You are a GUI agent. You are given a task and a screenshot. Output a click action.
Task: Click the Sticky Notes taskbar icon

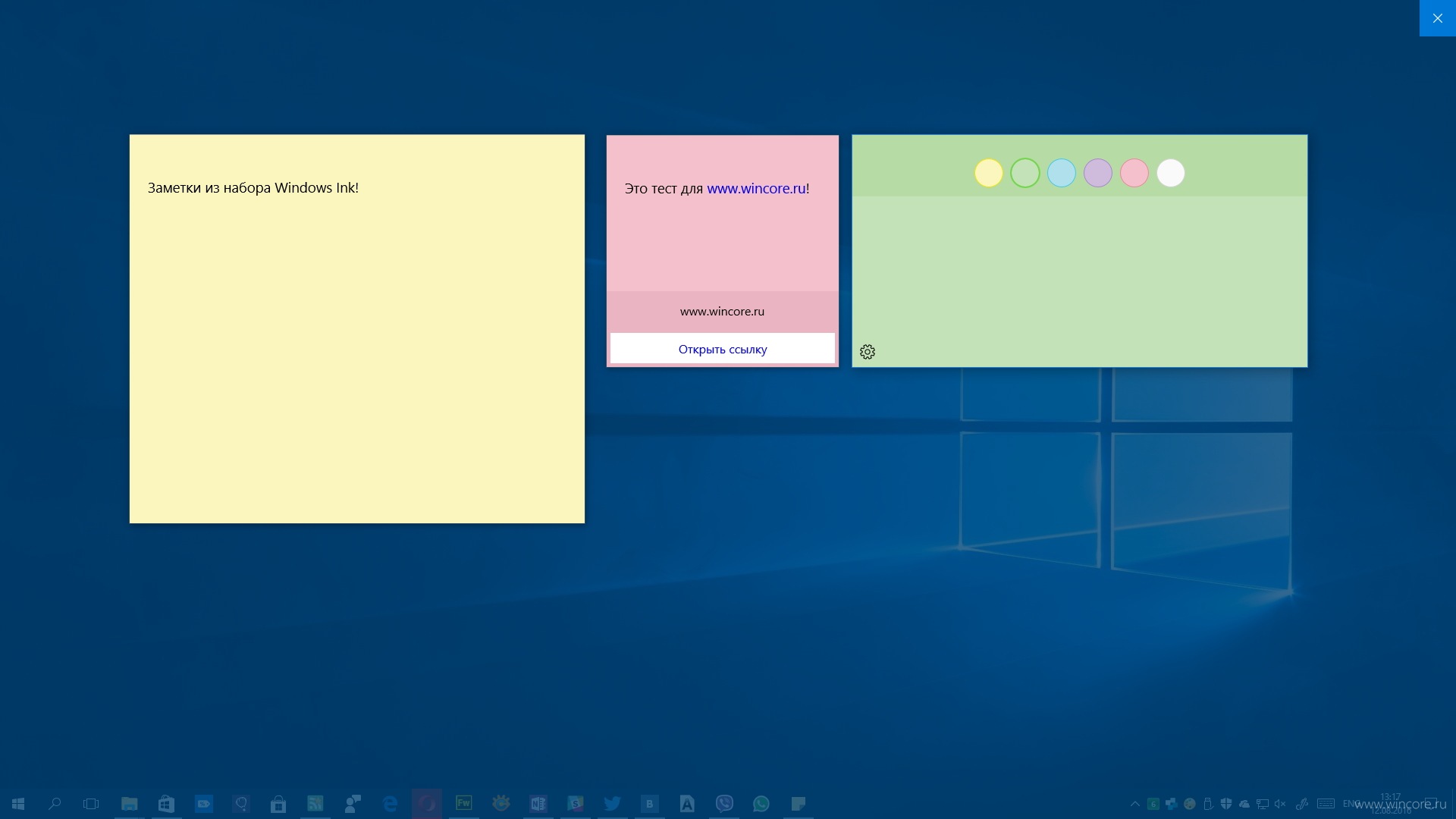(x=799, y=804)
